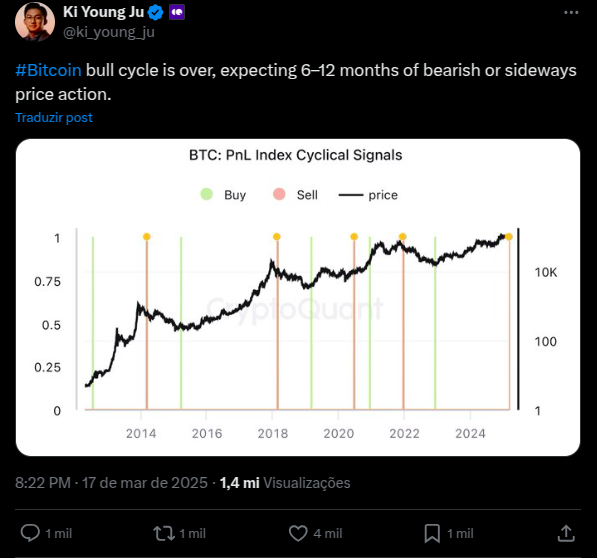Click Traduzir post link

[54, 118]
